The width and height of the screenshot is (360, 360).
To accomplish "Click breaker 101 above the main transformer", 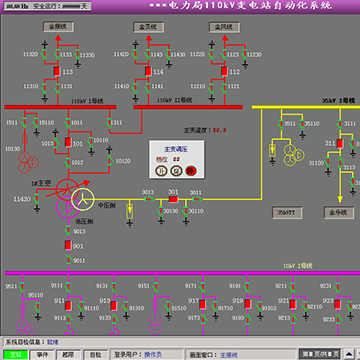I will (68, 143).
